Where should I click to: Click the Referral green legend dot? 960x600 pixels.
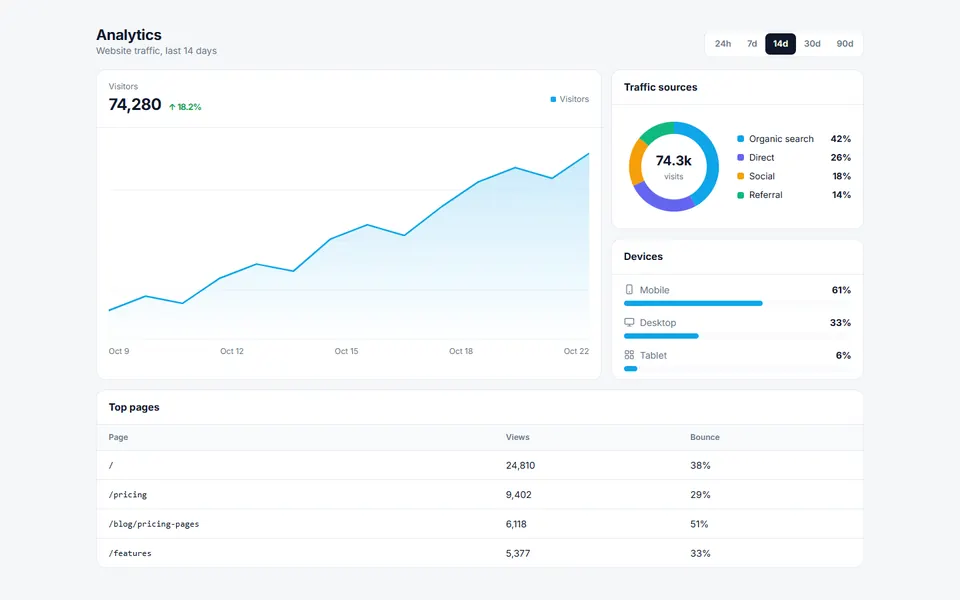click(x=740, y=195)
